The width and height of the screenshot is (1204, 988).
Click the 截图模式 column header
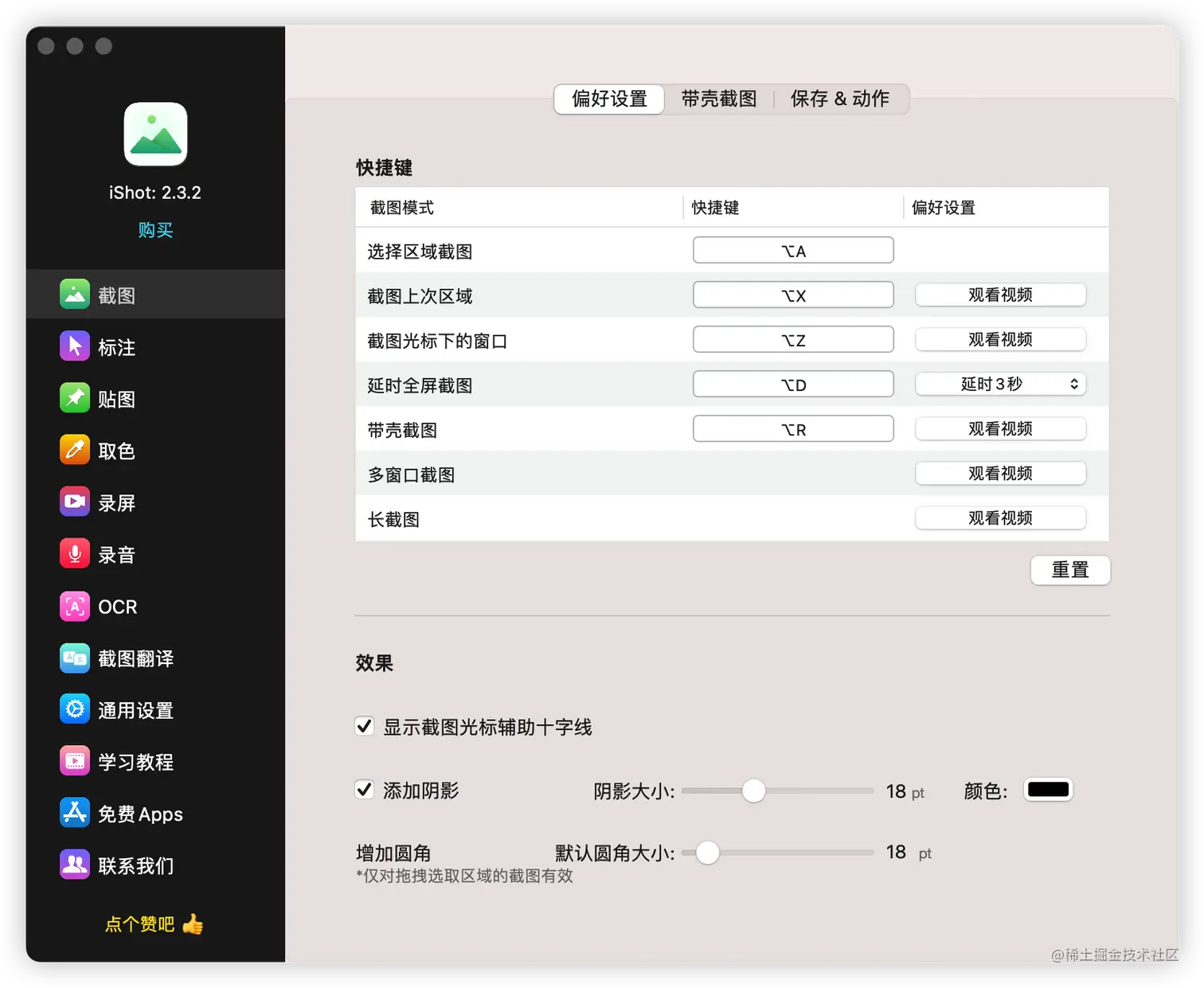[402, 208]
